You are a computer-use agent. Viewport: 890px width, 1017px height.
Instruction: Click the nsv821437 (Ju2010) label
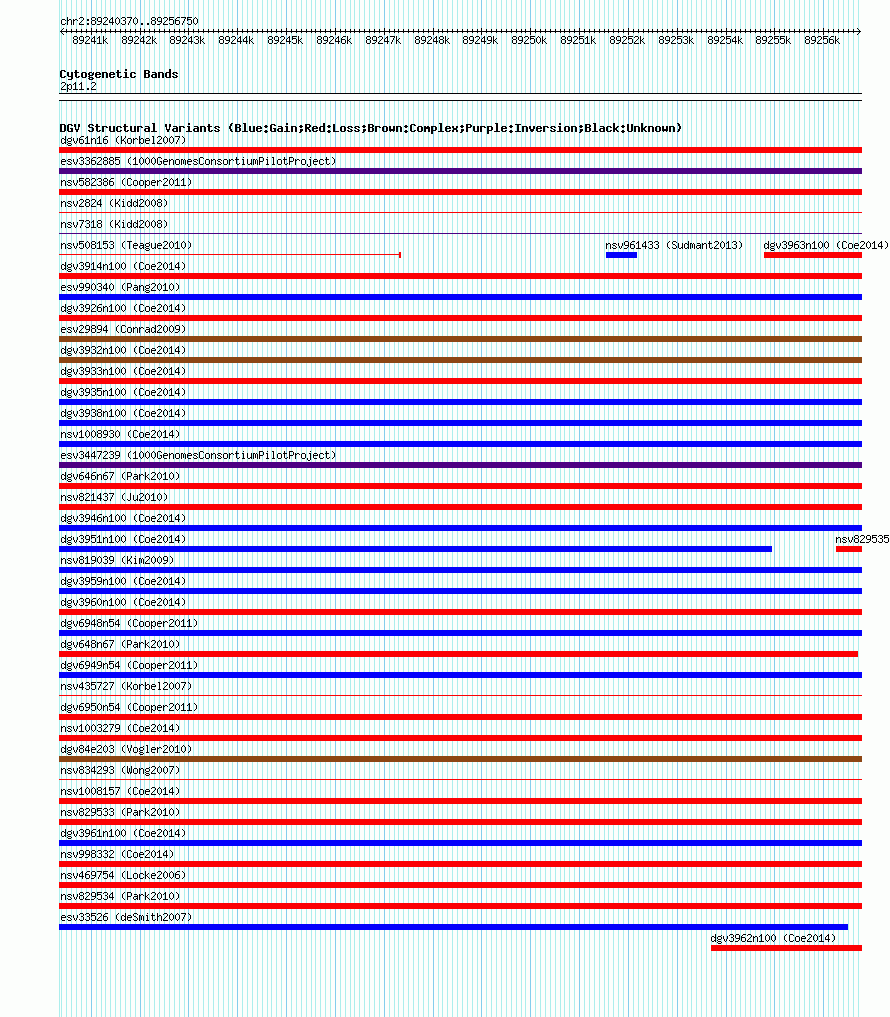[x=114, y=497]
